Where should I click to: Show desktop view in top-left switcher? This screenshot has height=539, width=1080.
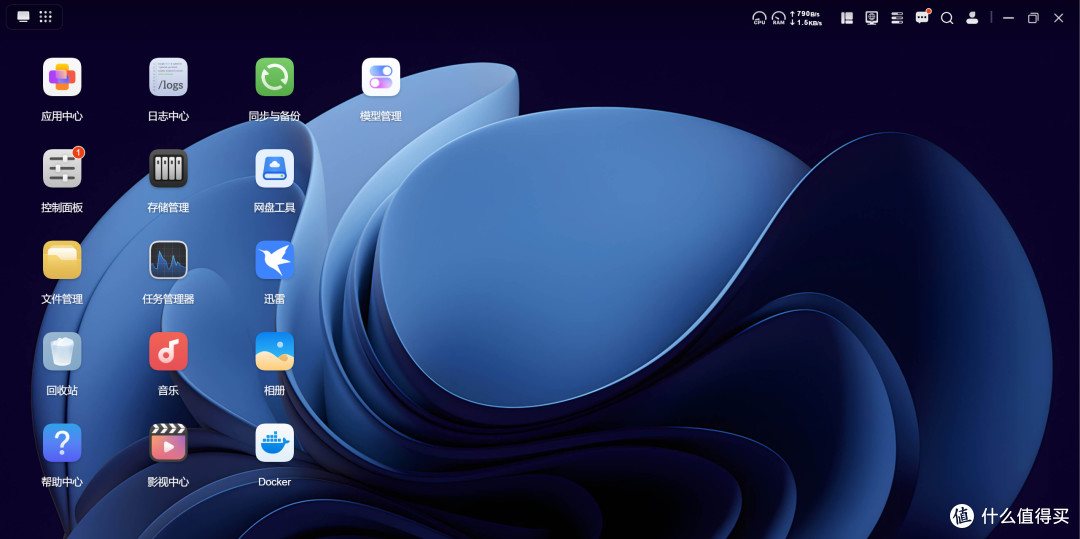click(x=23, y=17)
